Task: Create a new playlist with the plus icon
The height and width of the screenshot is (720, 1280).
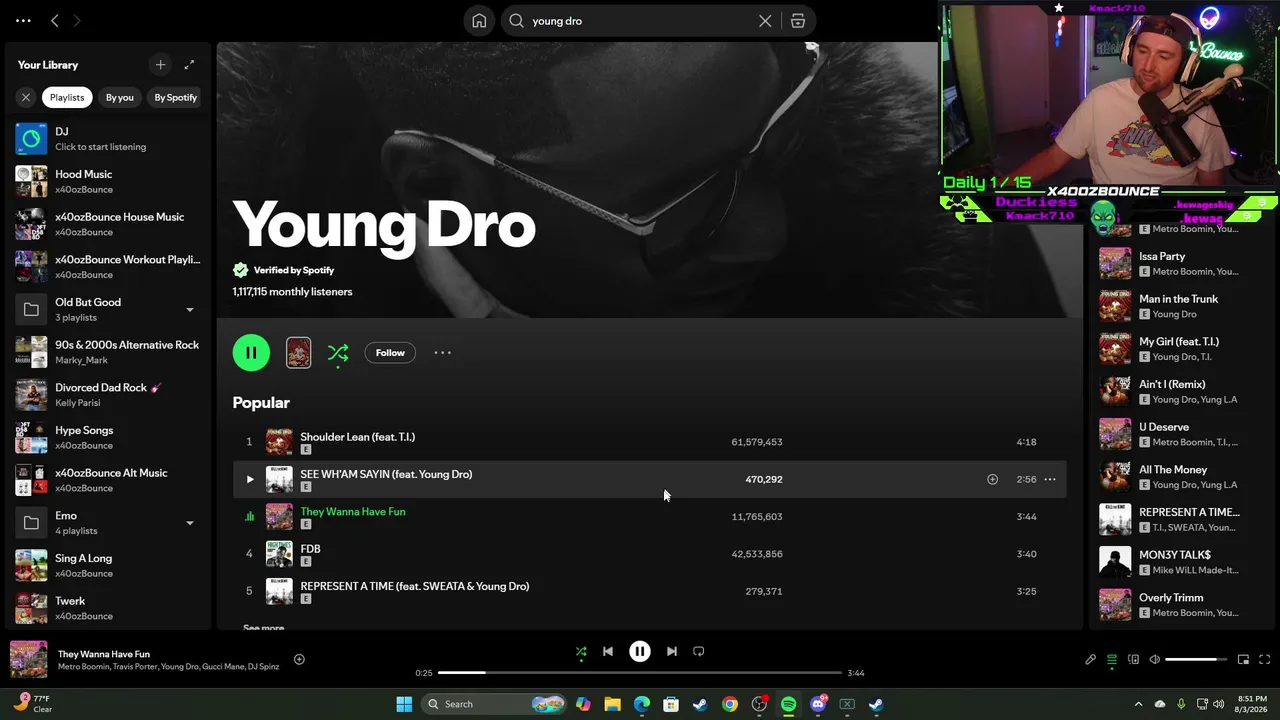Action: (x=160, y=65)
